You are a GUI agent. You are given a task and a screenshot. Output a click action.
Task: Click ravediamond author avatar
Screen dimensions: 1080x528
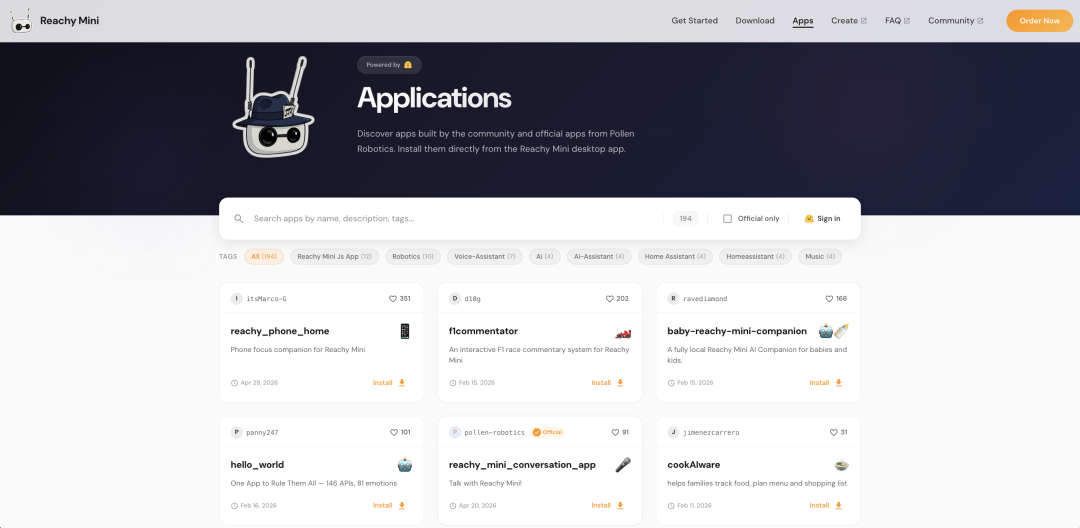click(674, 299)
